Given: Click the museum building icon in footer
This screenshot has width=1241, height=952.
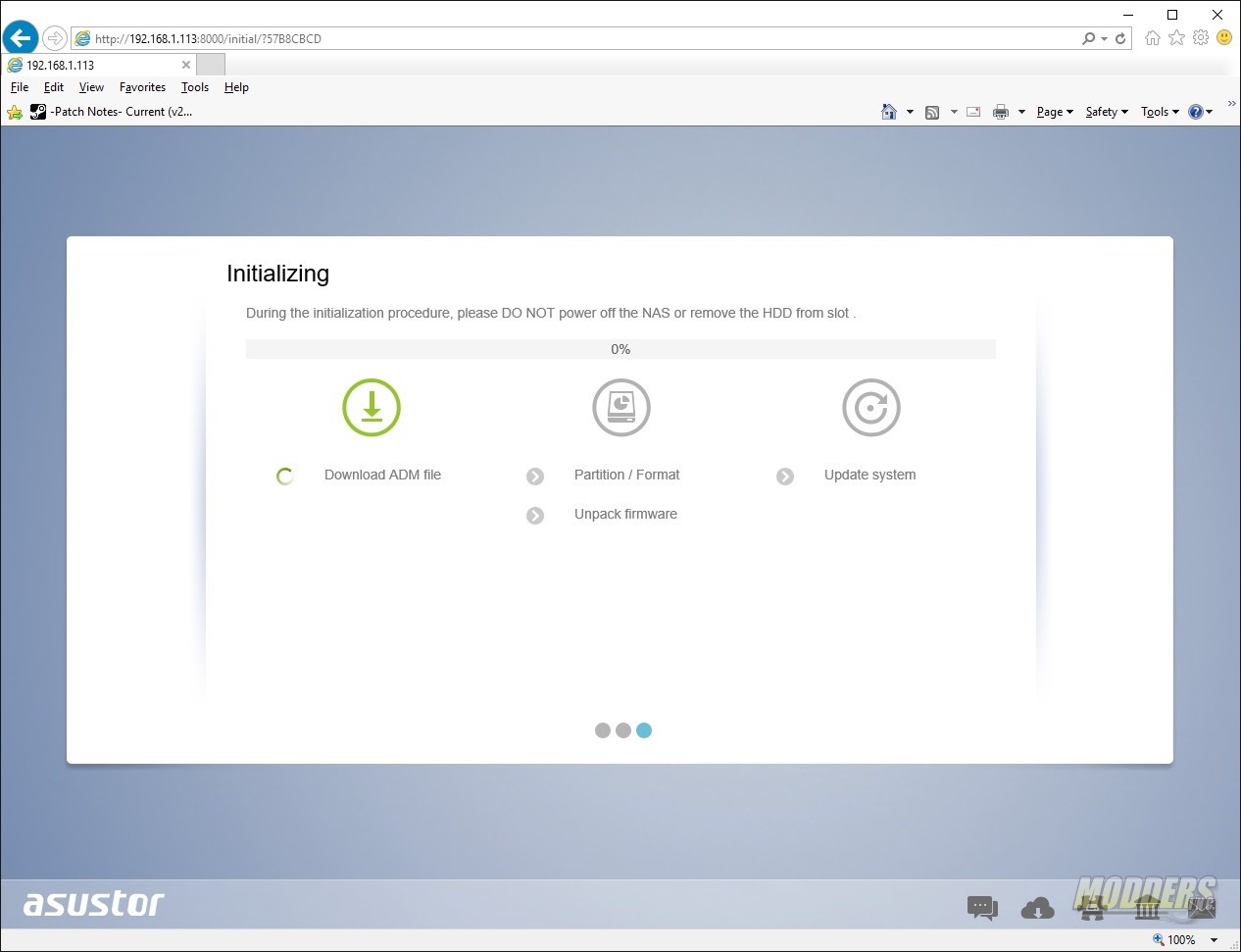Looking at the screenshot, I should pyautogui.click(x=1147, y=909).
